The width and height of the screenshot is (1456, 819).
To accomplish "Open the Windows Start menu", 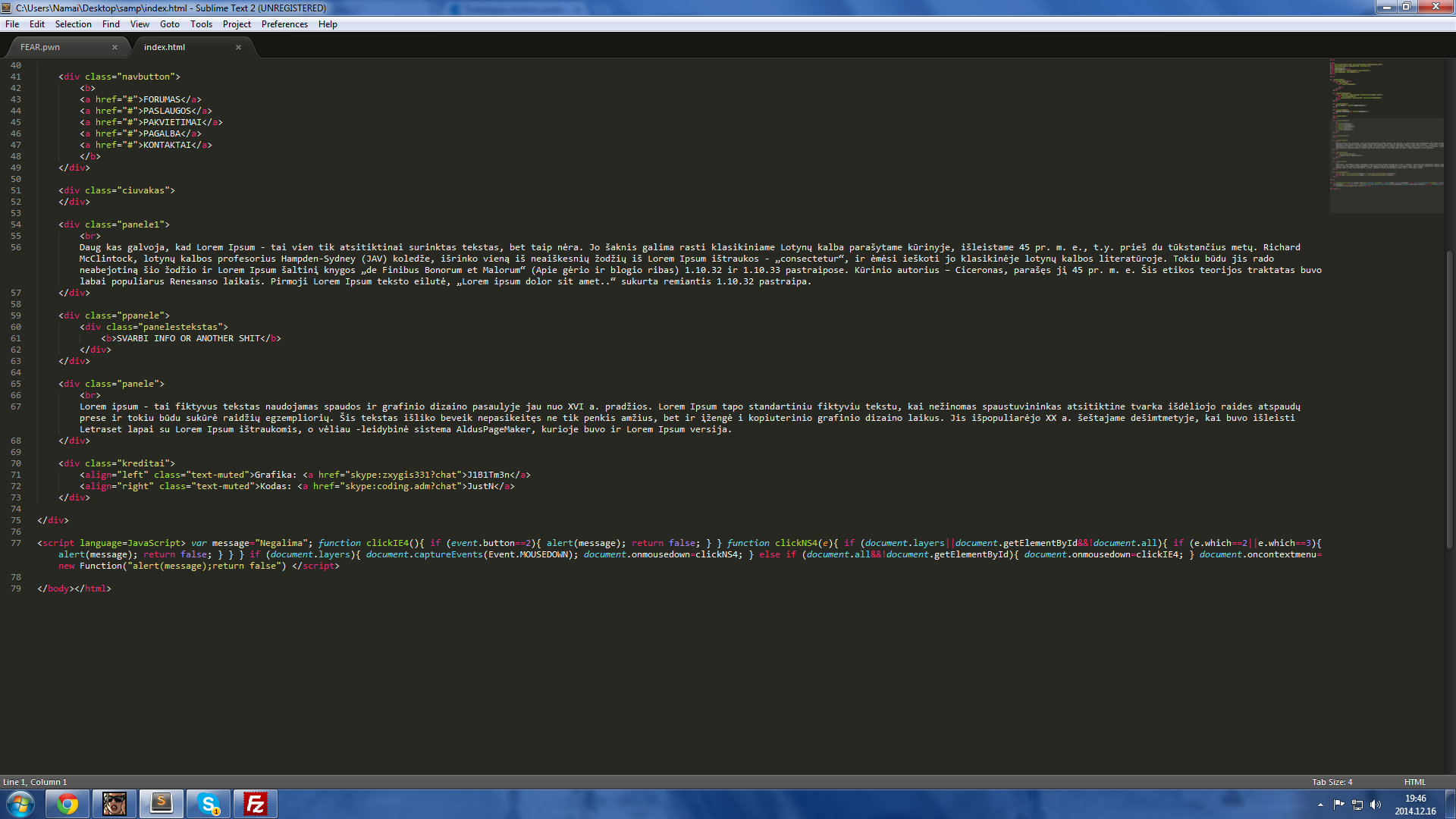I will [x=20, y=804].
